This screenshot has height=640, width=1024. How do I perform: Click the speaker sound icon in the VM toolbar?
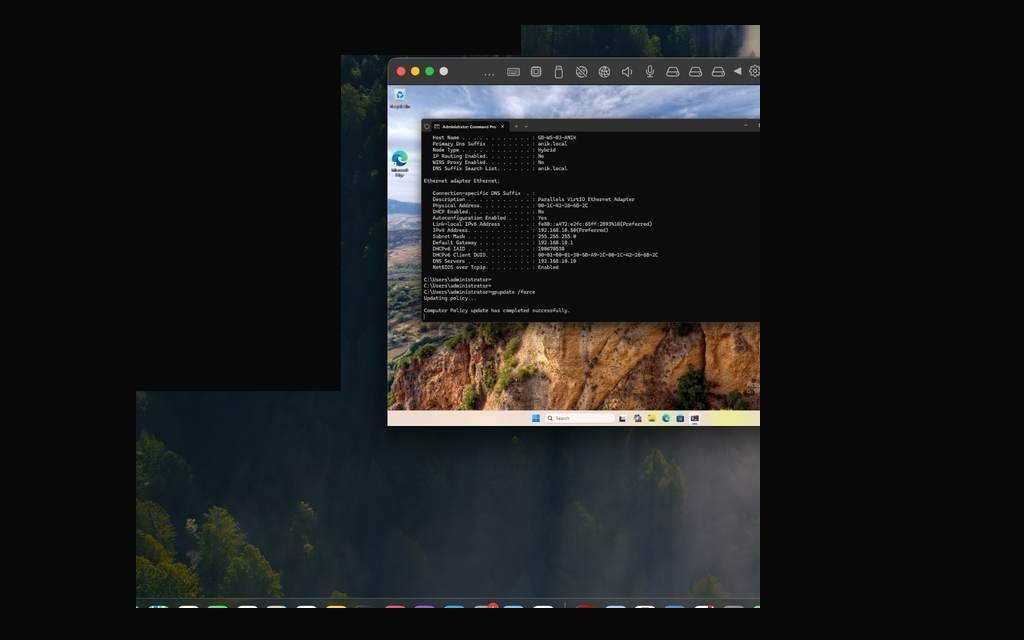[627, 72]
